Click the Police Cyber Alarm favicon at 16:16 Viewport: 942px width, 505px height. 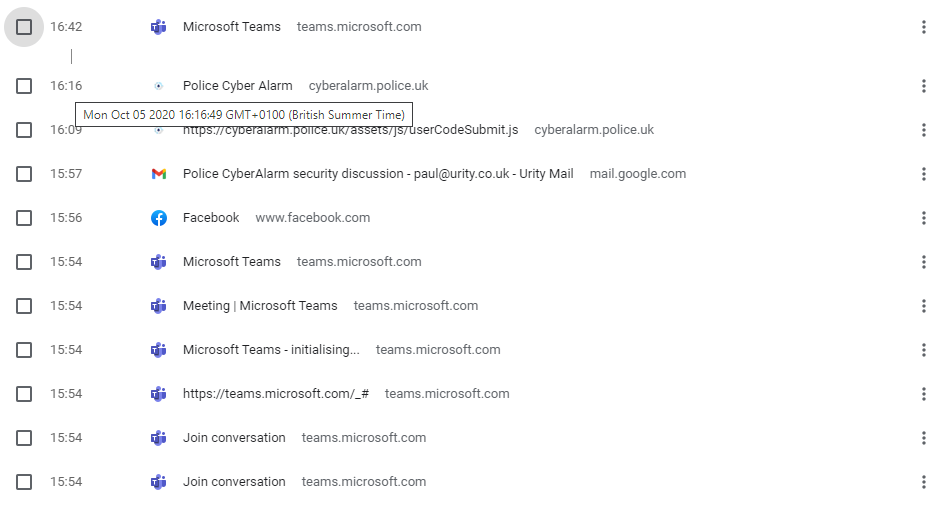tap(158, 86)
